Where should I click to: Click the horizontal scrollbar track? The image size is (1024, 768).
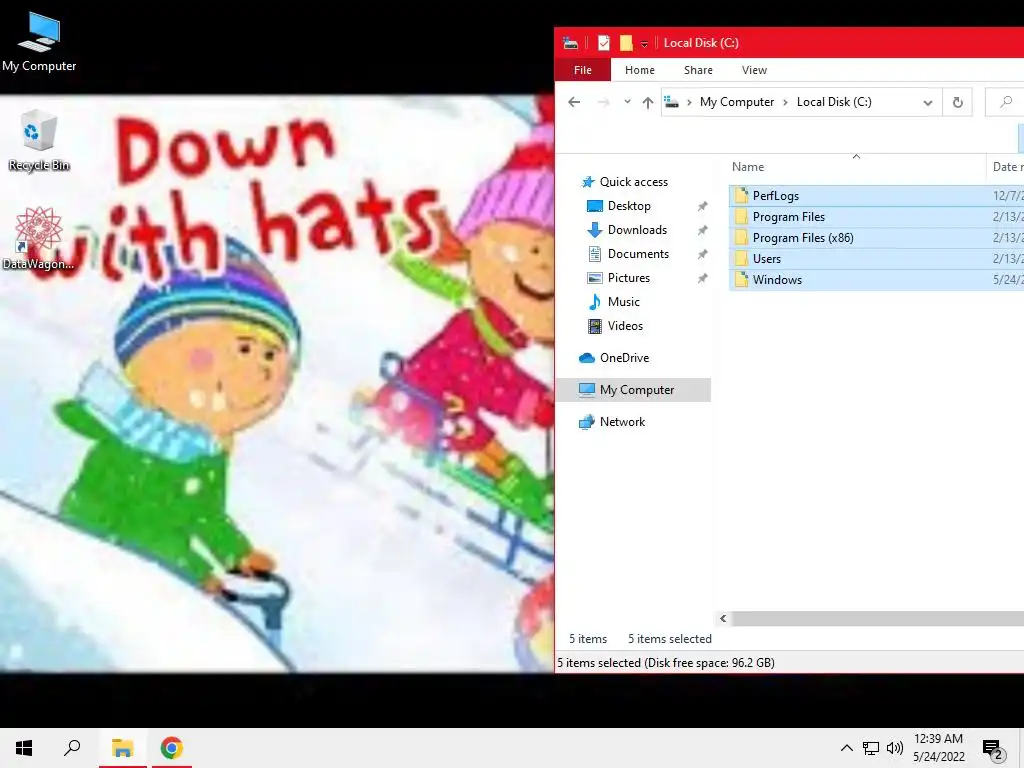878,618
